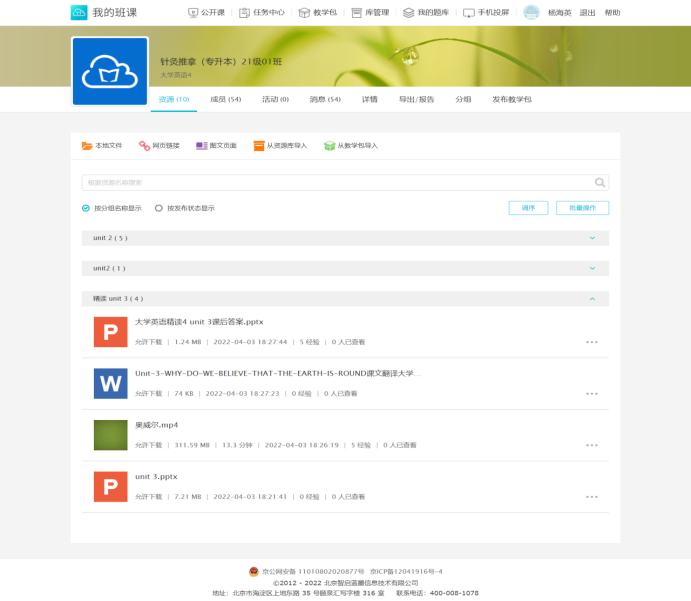Open the 奥威尔.mp4 video thumbnail
Image resolution: width=691 pixels, height=601 pixels.
(x=110, y=435)
